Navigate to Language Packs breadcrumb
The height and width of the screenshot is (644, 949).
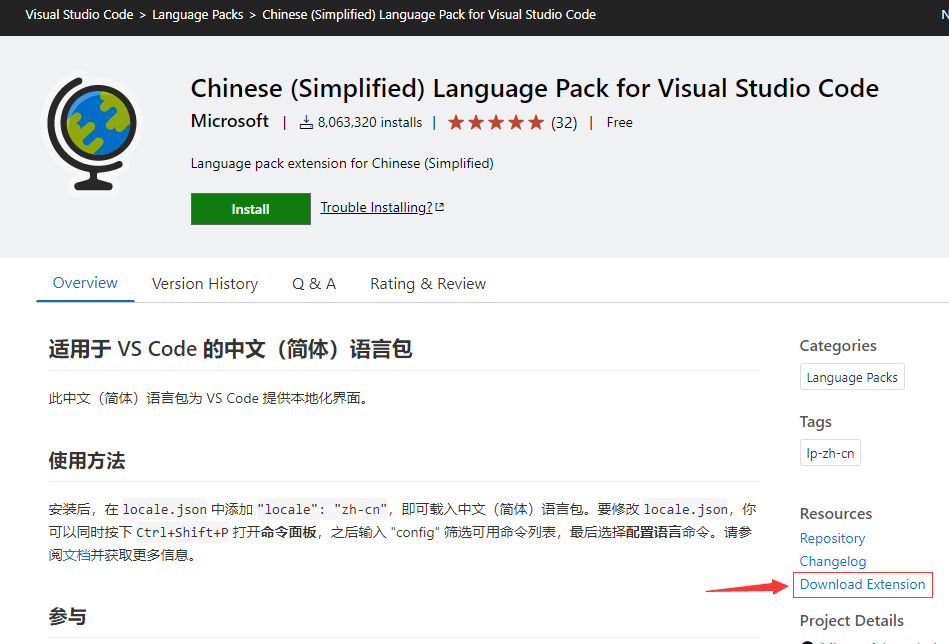[198, 15]
